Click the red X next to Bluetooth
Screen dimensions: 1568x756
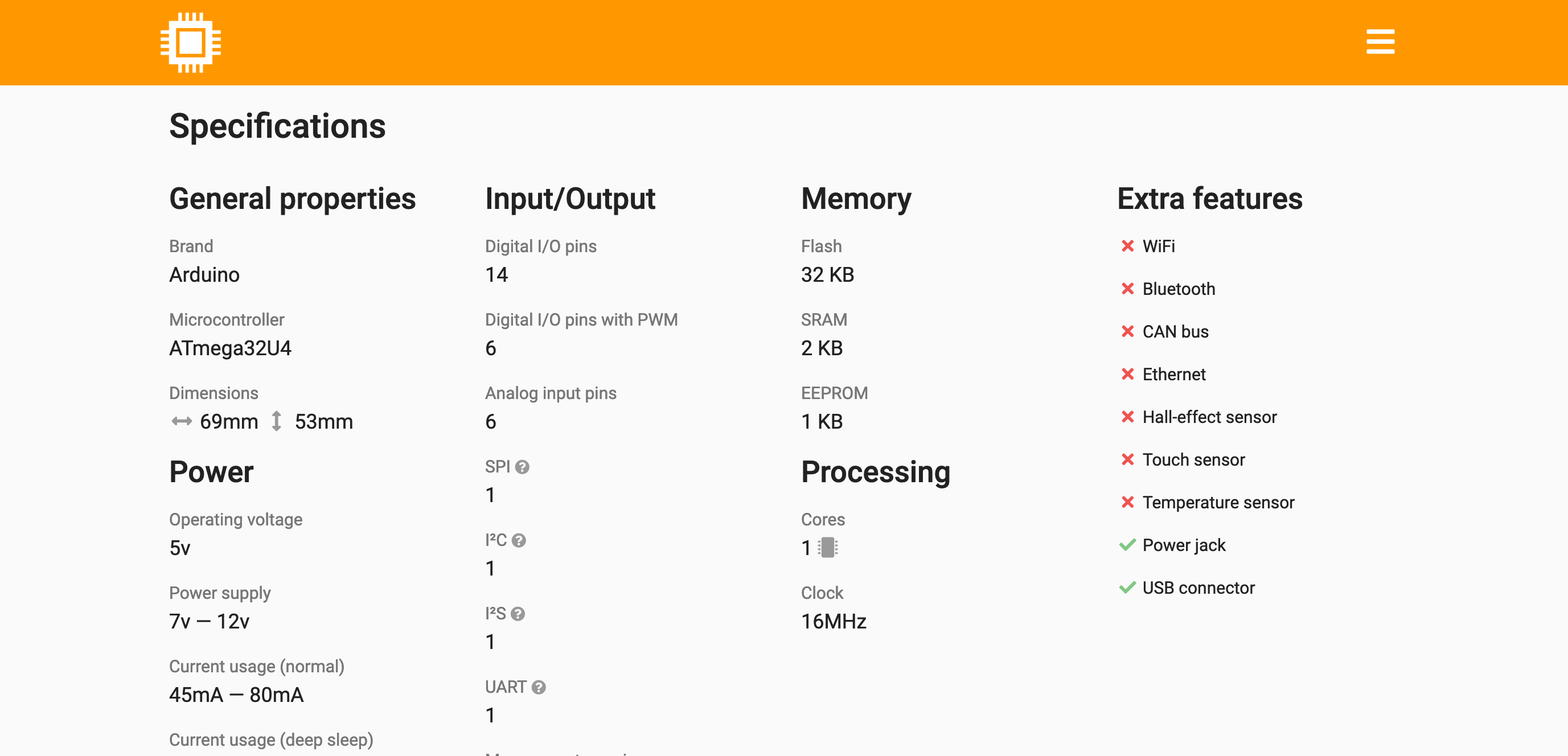point(1127,289)
